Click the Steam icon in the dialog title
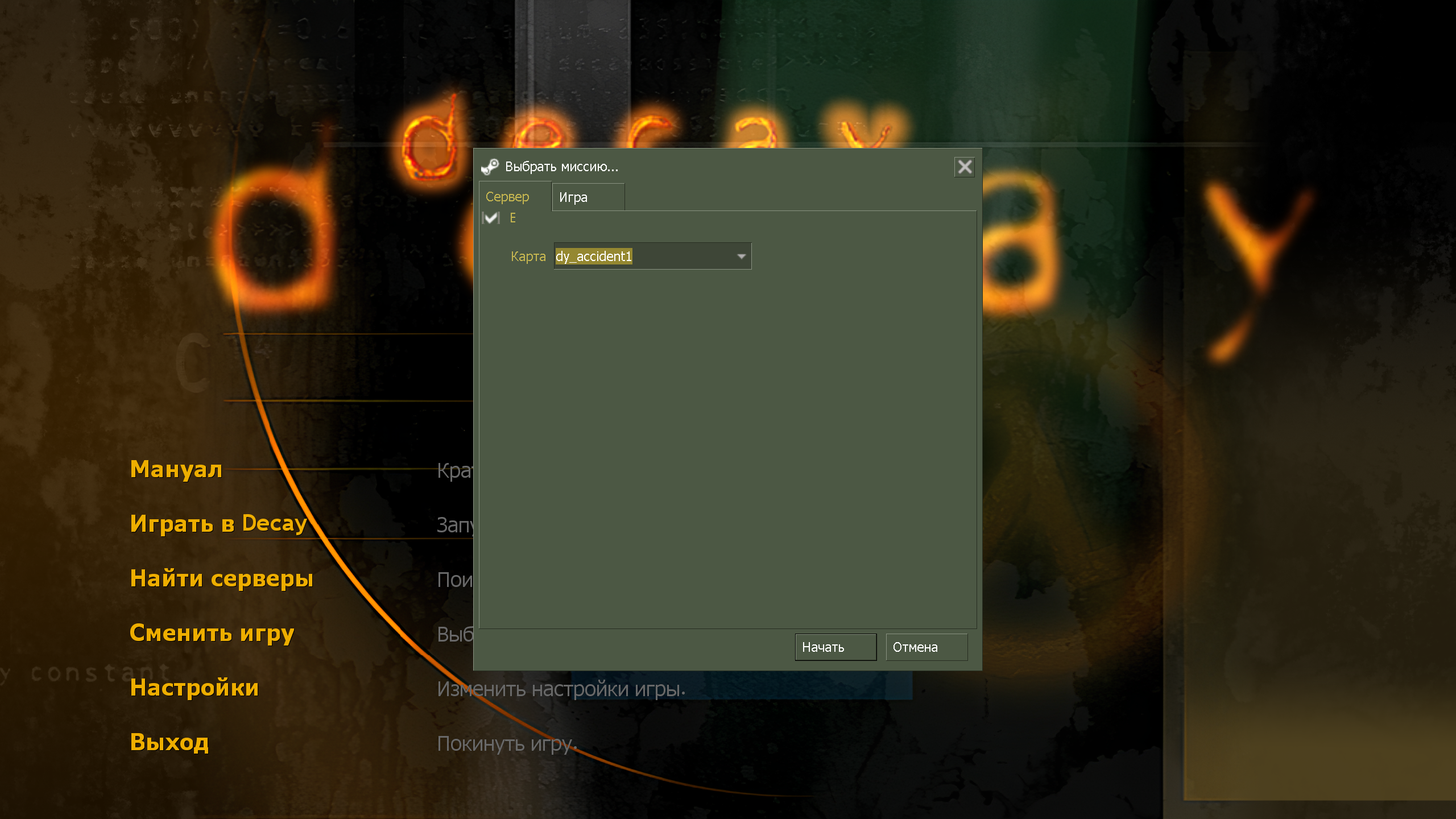This screenshot has width=1456, height=819. click(490, 167)
